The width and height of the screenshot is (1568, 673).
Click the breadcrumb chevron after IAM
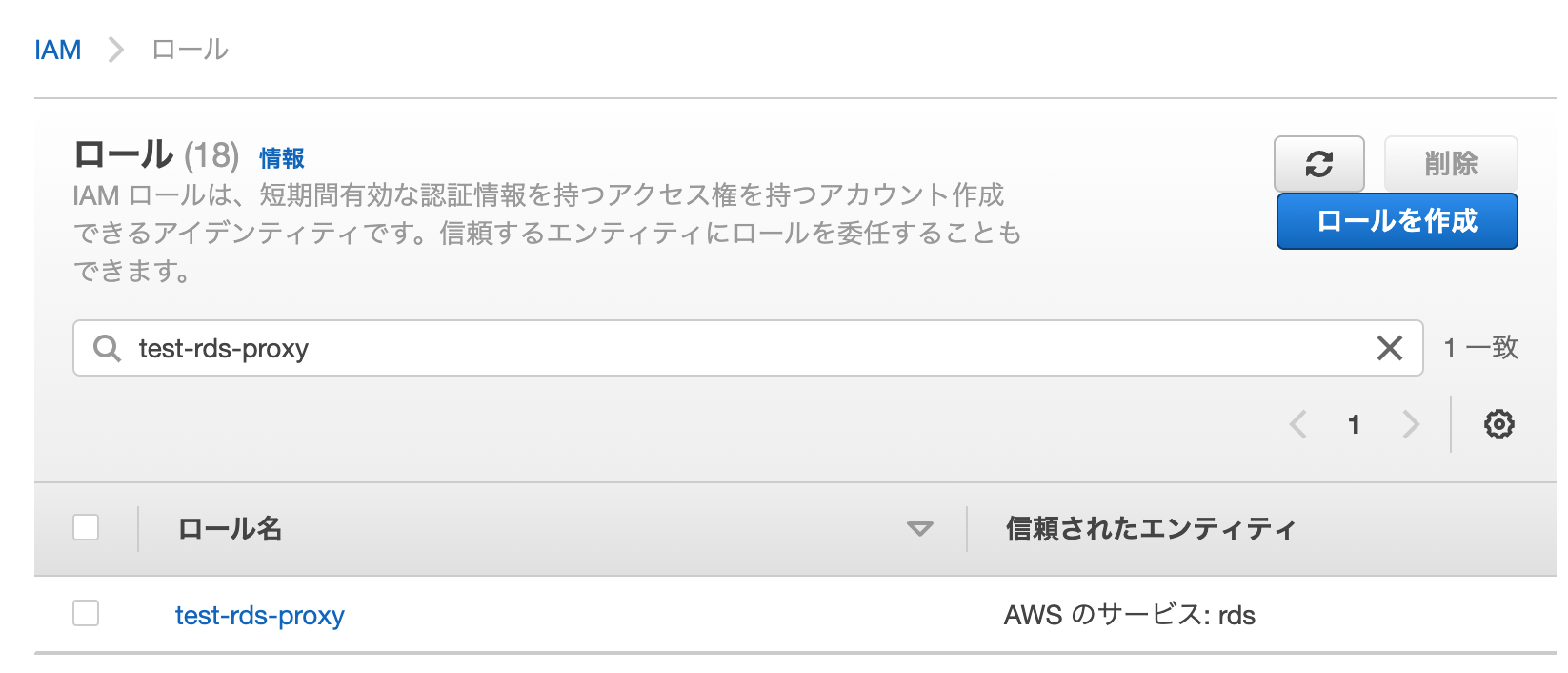(x=114, y=49)
